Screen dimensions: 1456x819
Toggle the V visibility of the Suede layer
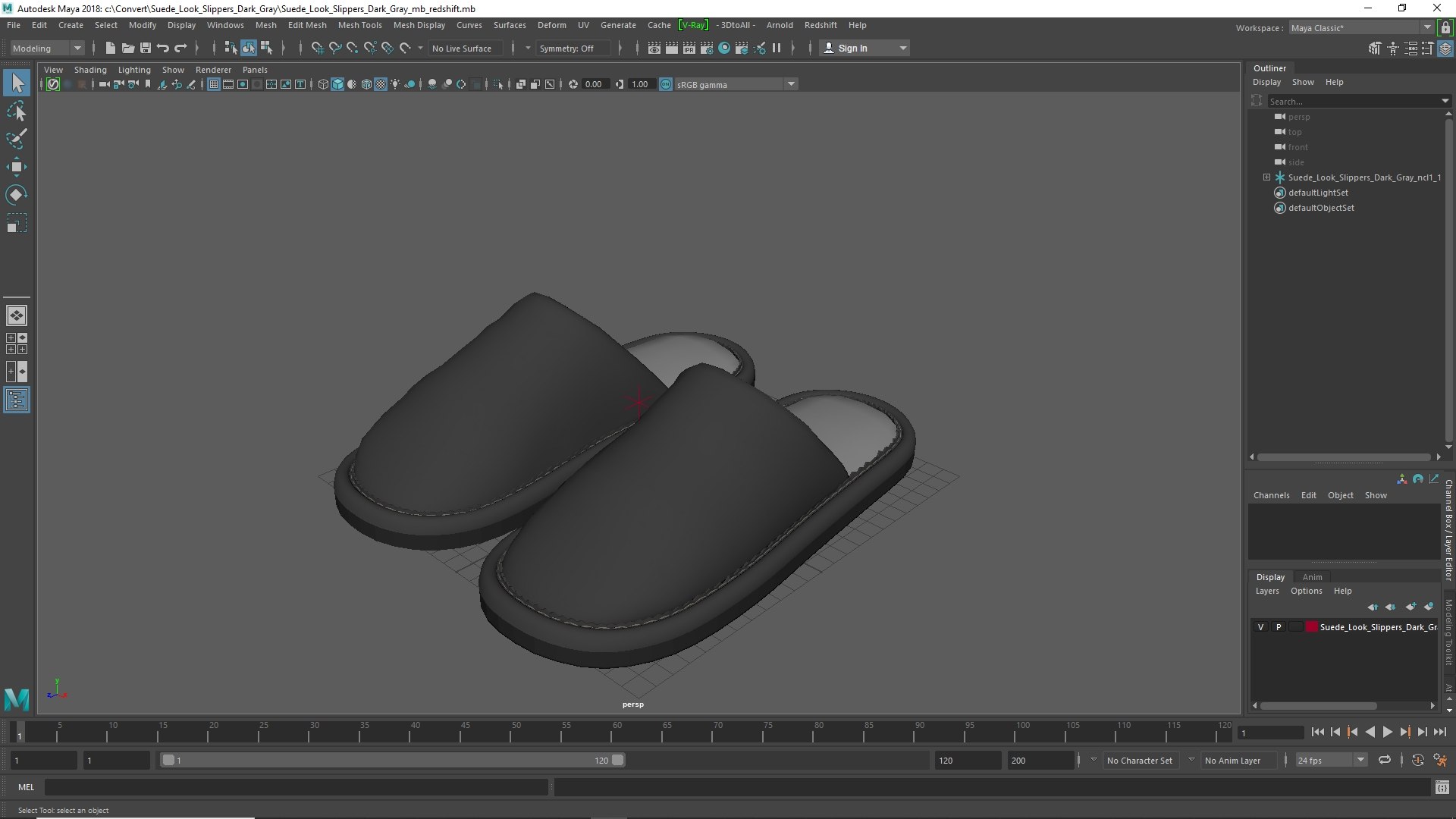point(1260,627)
